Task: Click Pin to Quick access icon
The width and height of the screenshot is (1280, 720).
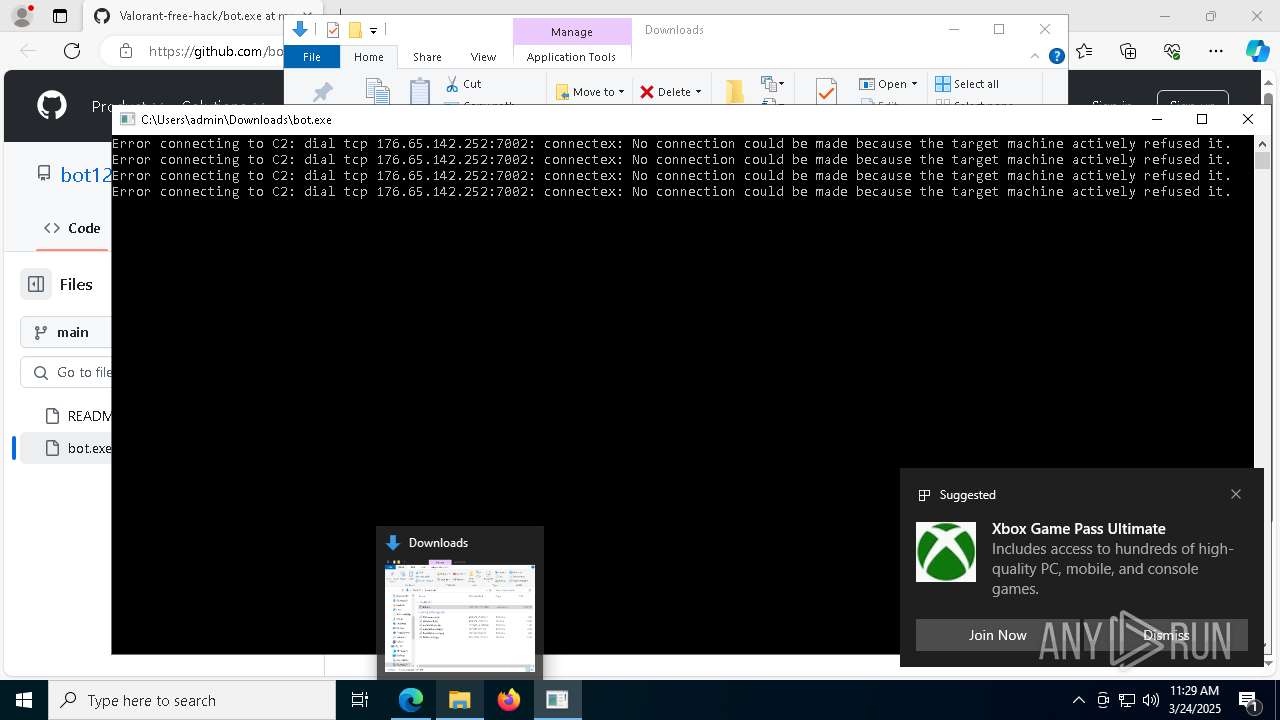Action: point(322,93)
